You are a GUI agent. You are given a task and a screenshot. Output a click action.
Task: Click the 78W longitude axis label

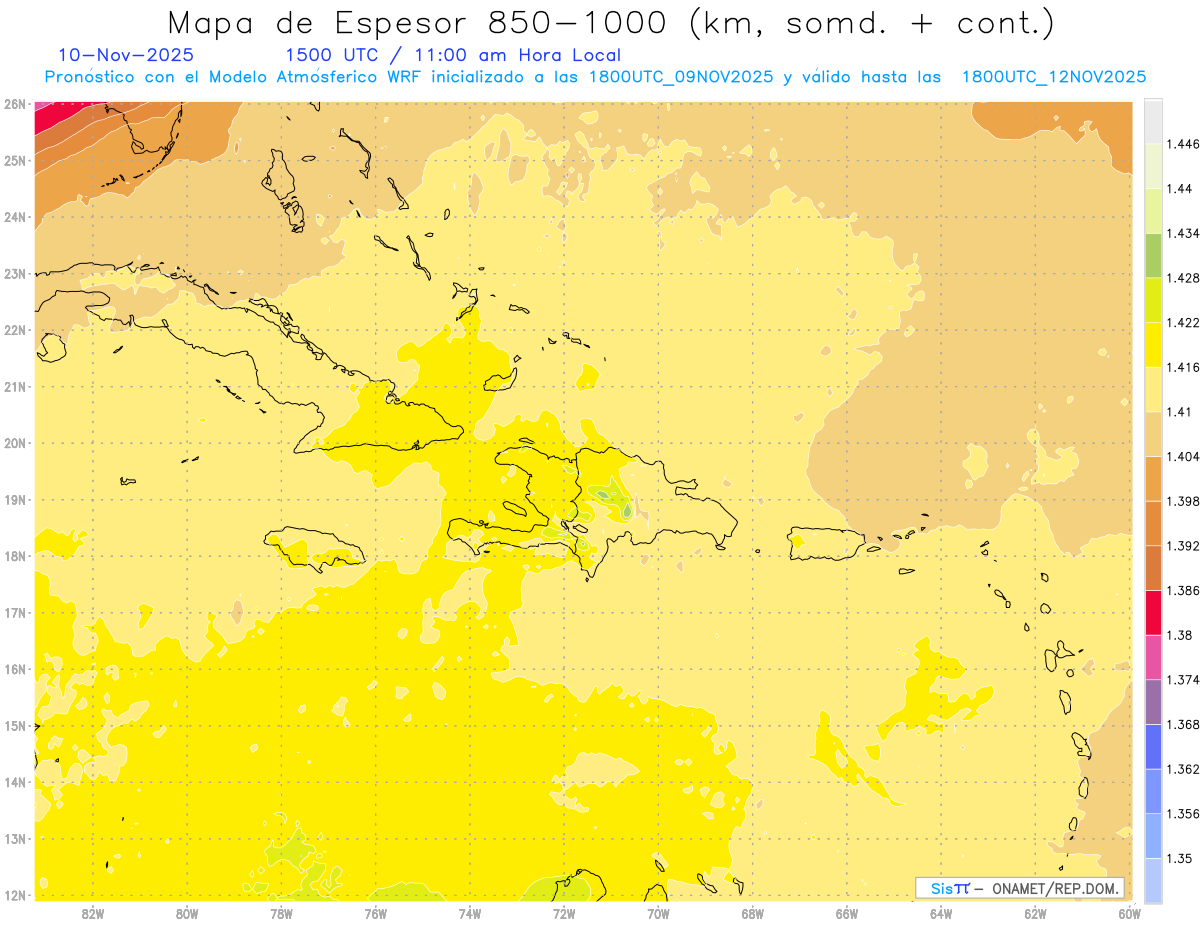[281, 913]
